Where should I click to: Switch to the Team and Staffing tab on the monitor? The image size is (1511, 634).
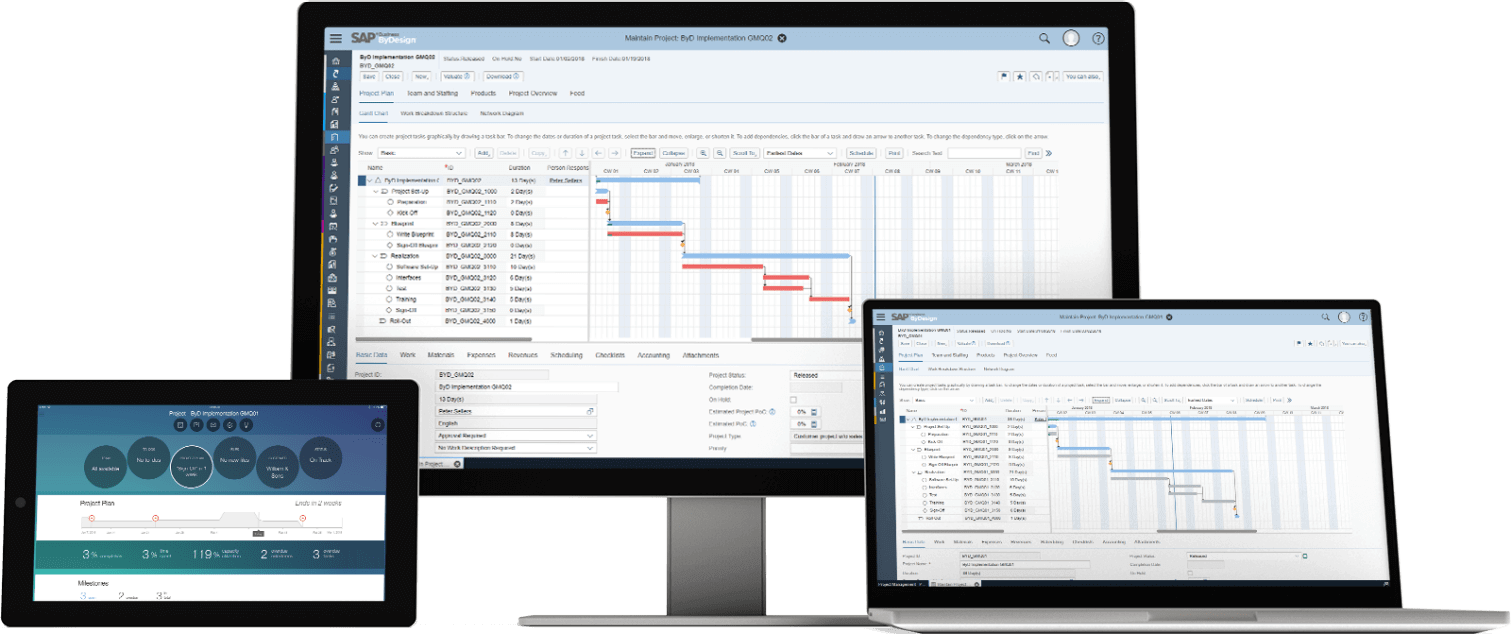432,93
